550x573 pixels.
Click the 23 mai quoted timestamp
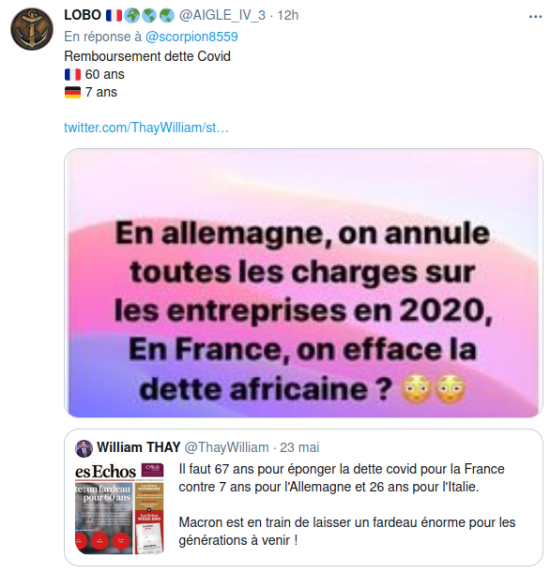[x=300, y=447]
